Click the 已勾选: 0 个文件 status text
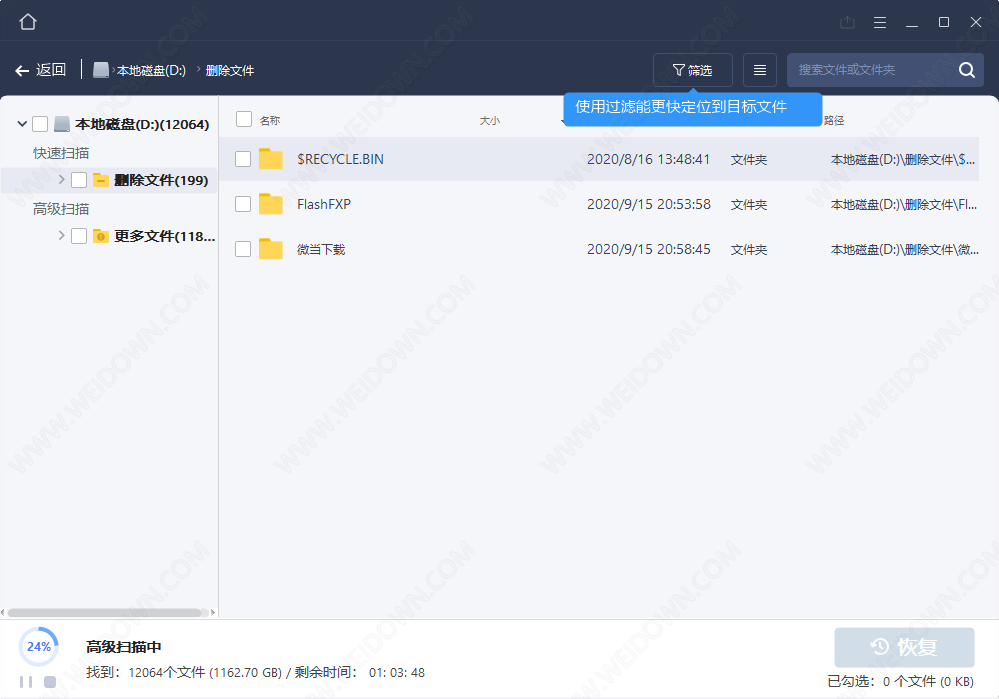Viewport: 999px width, 699px height. [x=900, y=682]
